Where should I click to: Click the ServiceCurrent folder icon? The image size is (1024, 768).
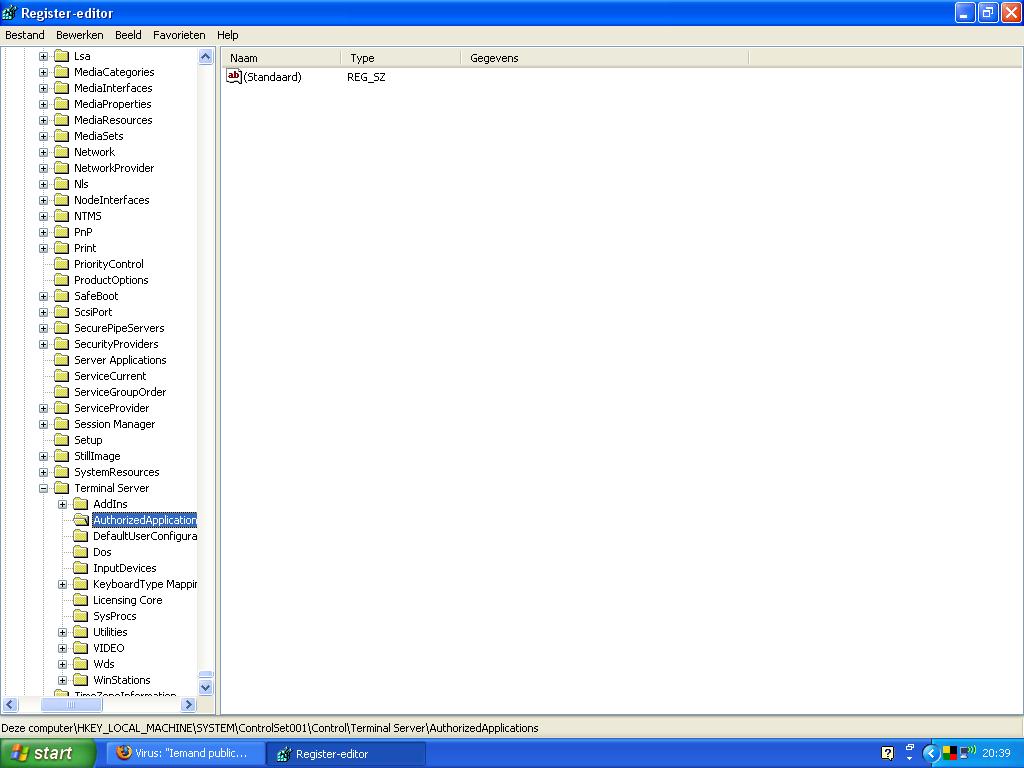click(61, 376)
